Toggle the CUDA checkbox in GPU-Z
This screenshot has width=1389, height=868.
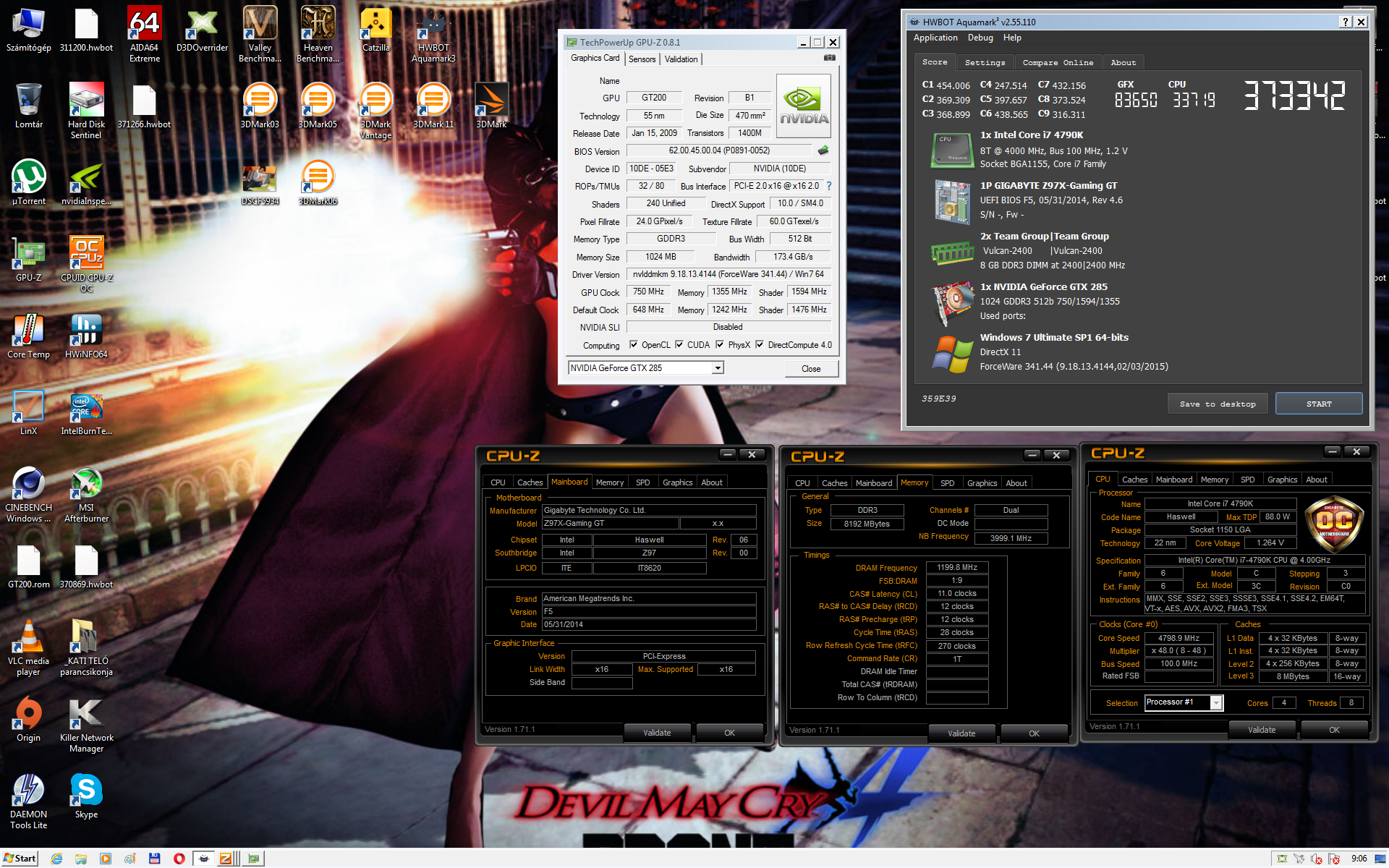[679, 345]
